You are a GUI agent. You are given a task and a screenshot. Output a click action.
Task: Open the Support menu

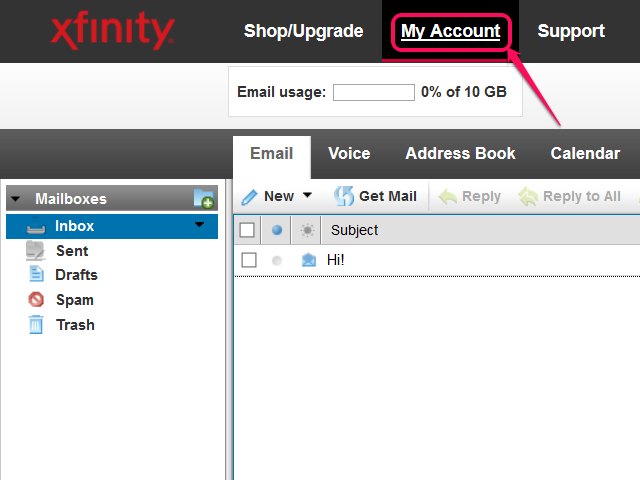pyautogui.click(x=571, y=31)
